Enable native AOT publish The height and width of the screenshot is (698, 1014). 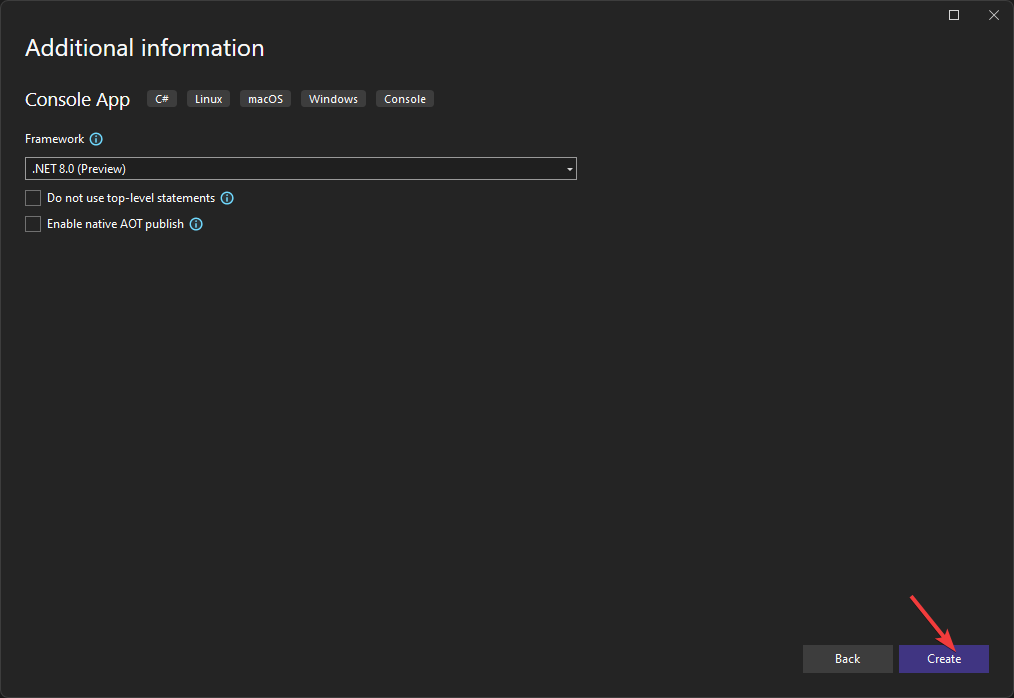tap(32, 223)
